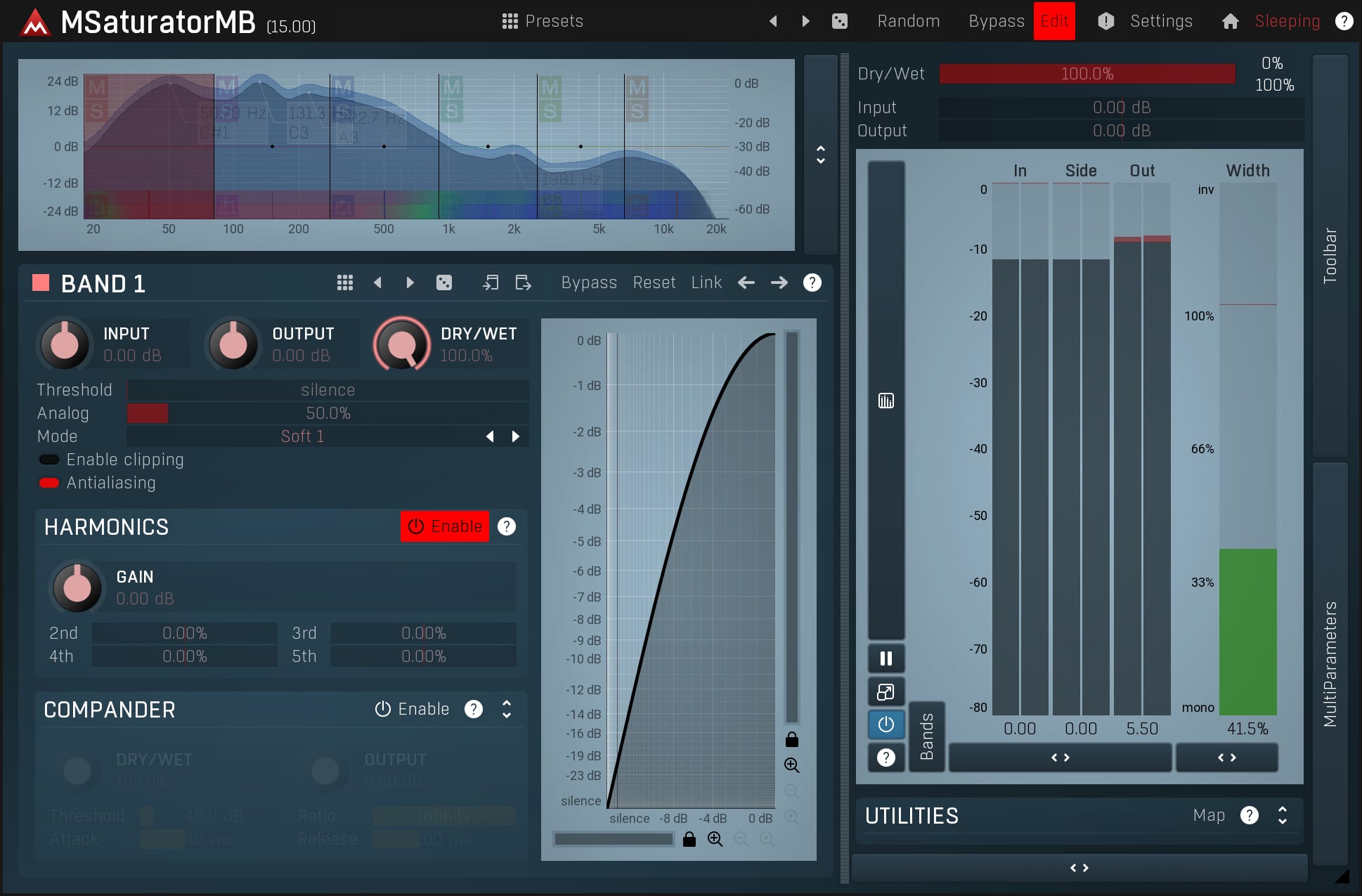Expand the Utilities panel arrows
The height and width of the screenshot is (896, 1362).
(1282, 815)
